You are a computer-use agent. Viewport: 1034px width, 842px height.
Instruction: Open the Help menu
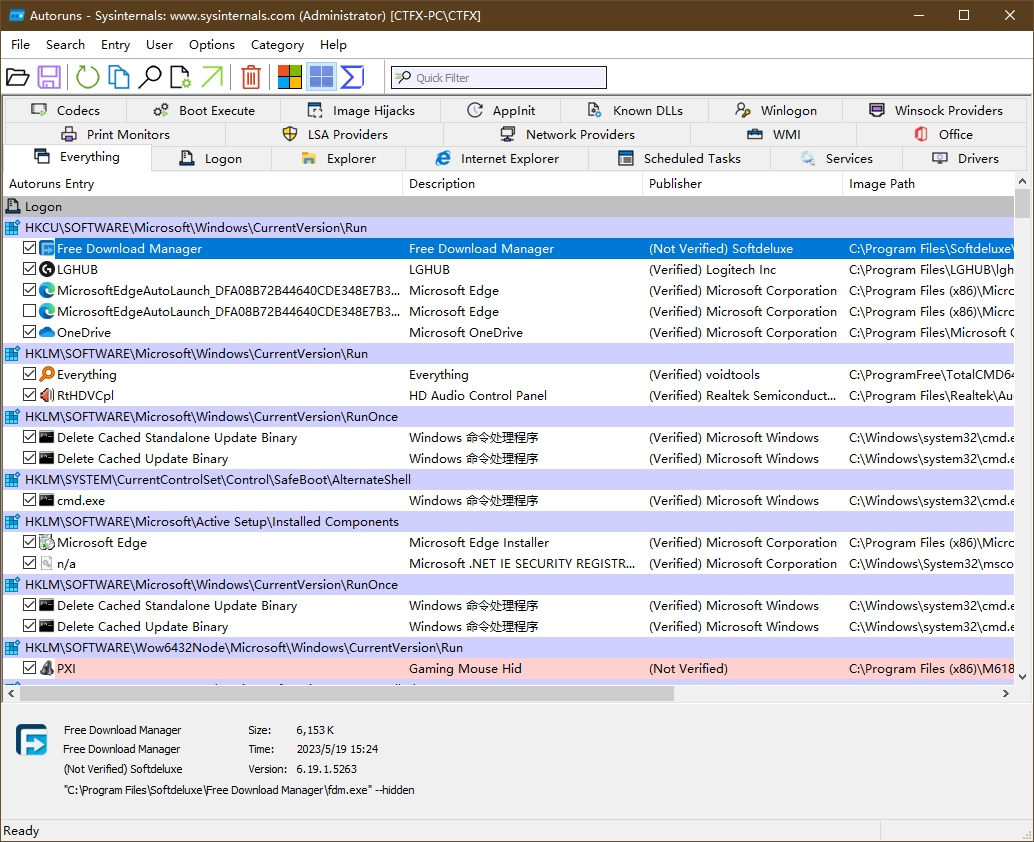[333, 45]
